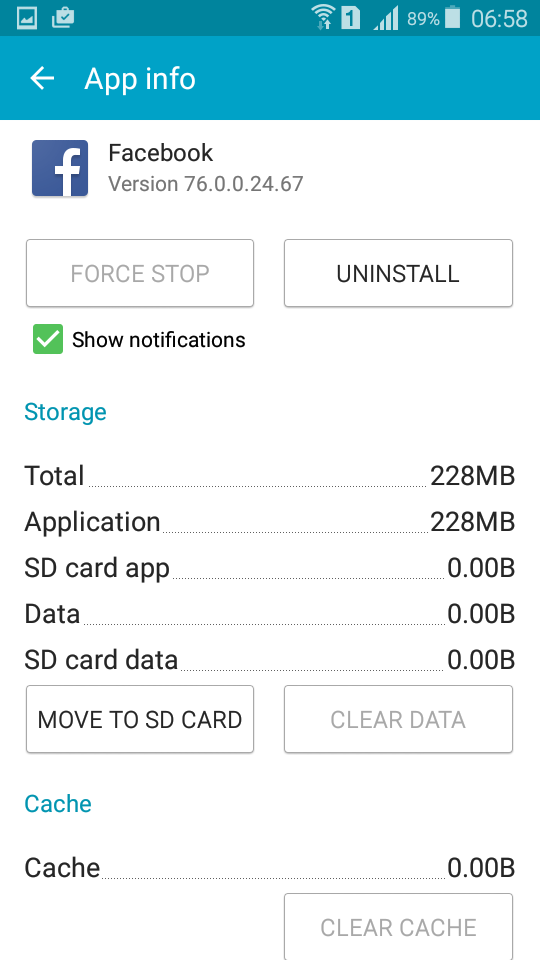
Task: Tap the CLEAR DATA button
Action: [x=398, y=719]
